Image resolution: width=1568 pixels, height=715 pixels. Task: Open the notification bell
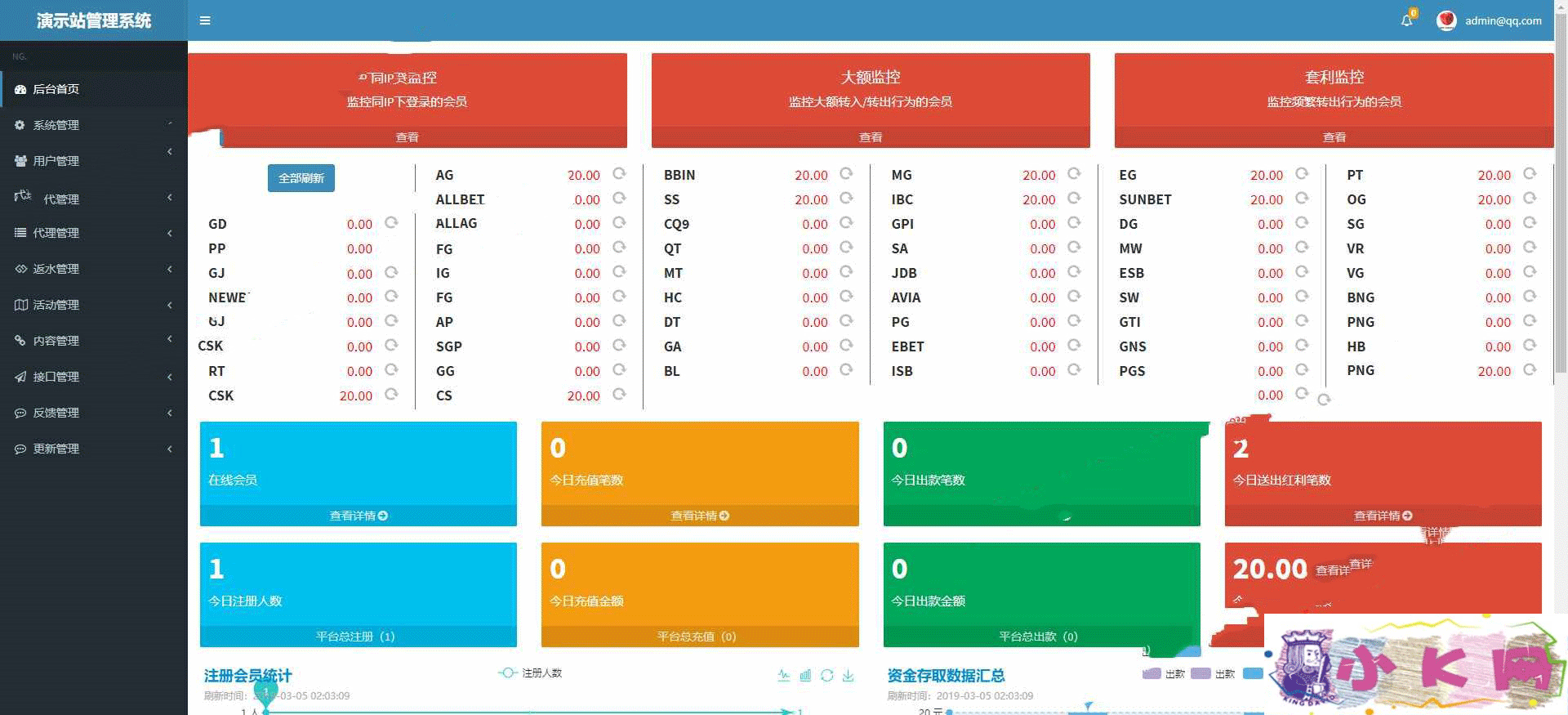tap(1407, 20)
